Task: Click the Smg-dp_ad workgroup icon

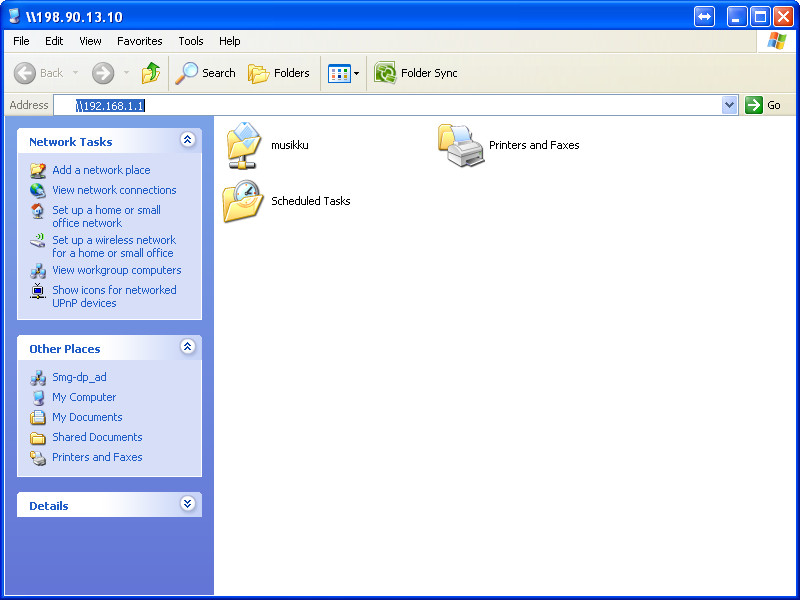Action: (x=38, y=378)
